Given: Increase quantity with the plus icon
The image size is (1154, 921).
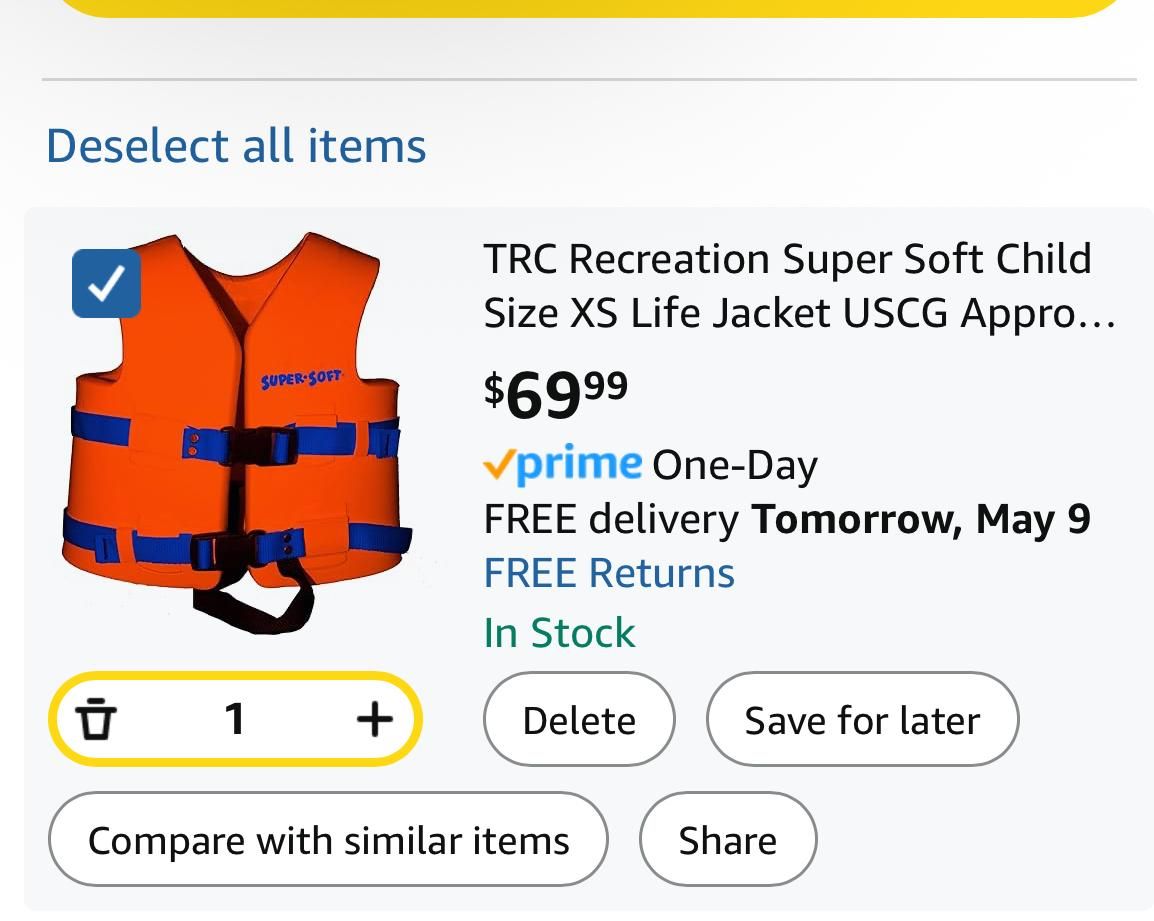Looking at the screenshot, I should (x=375, y=719).
